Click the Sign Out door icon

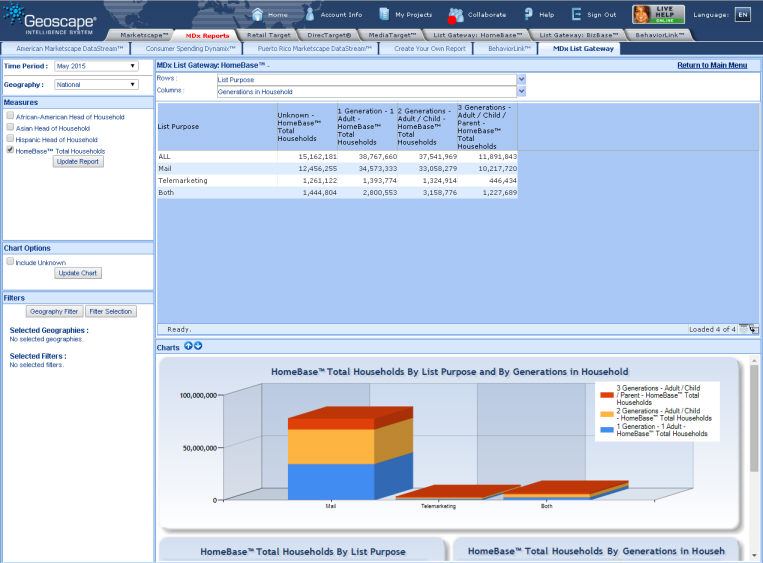click(x=576, y=14)
